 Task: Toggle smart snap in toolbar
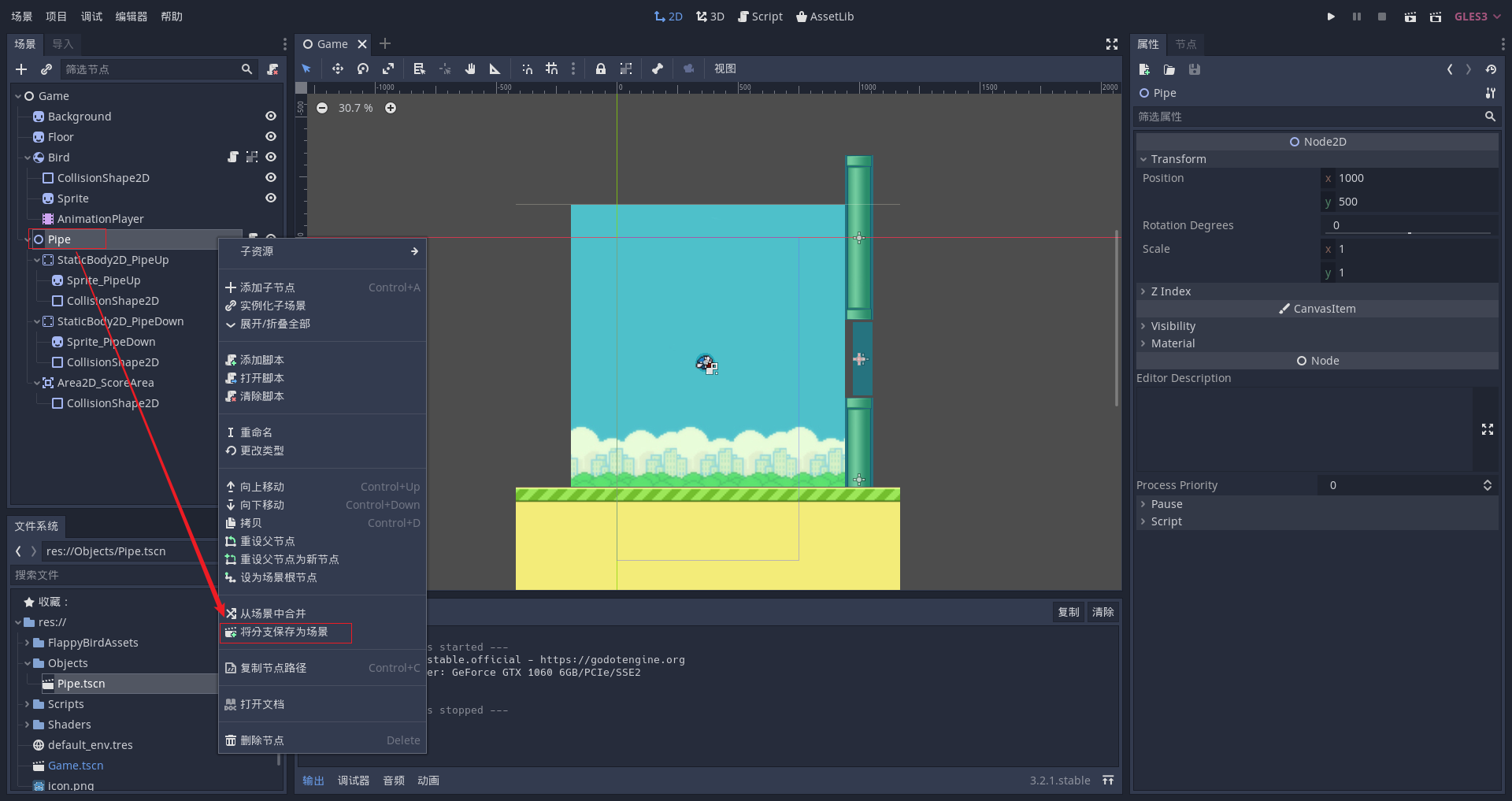coord(527,69)
